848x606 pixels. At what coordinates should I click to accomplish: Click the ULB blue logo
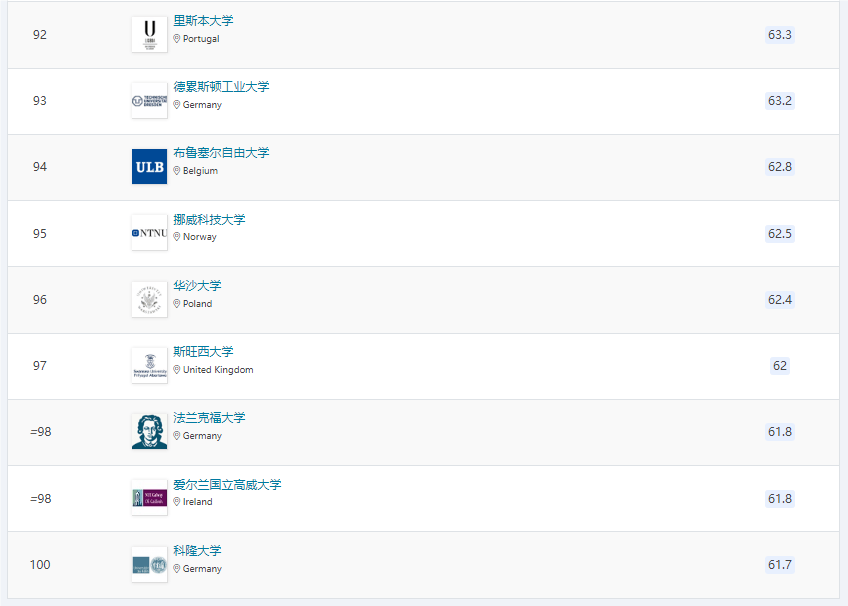[x=149, y=167]
